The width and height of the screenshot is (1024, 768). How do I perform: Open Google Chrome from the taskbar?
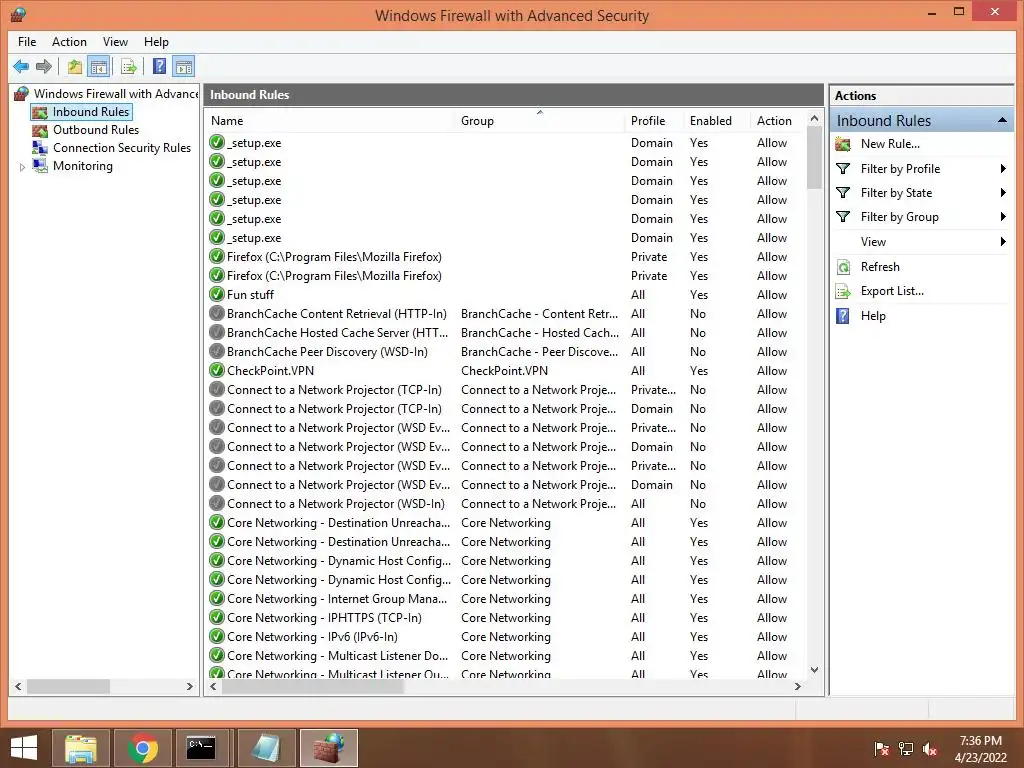142,748
